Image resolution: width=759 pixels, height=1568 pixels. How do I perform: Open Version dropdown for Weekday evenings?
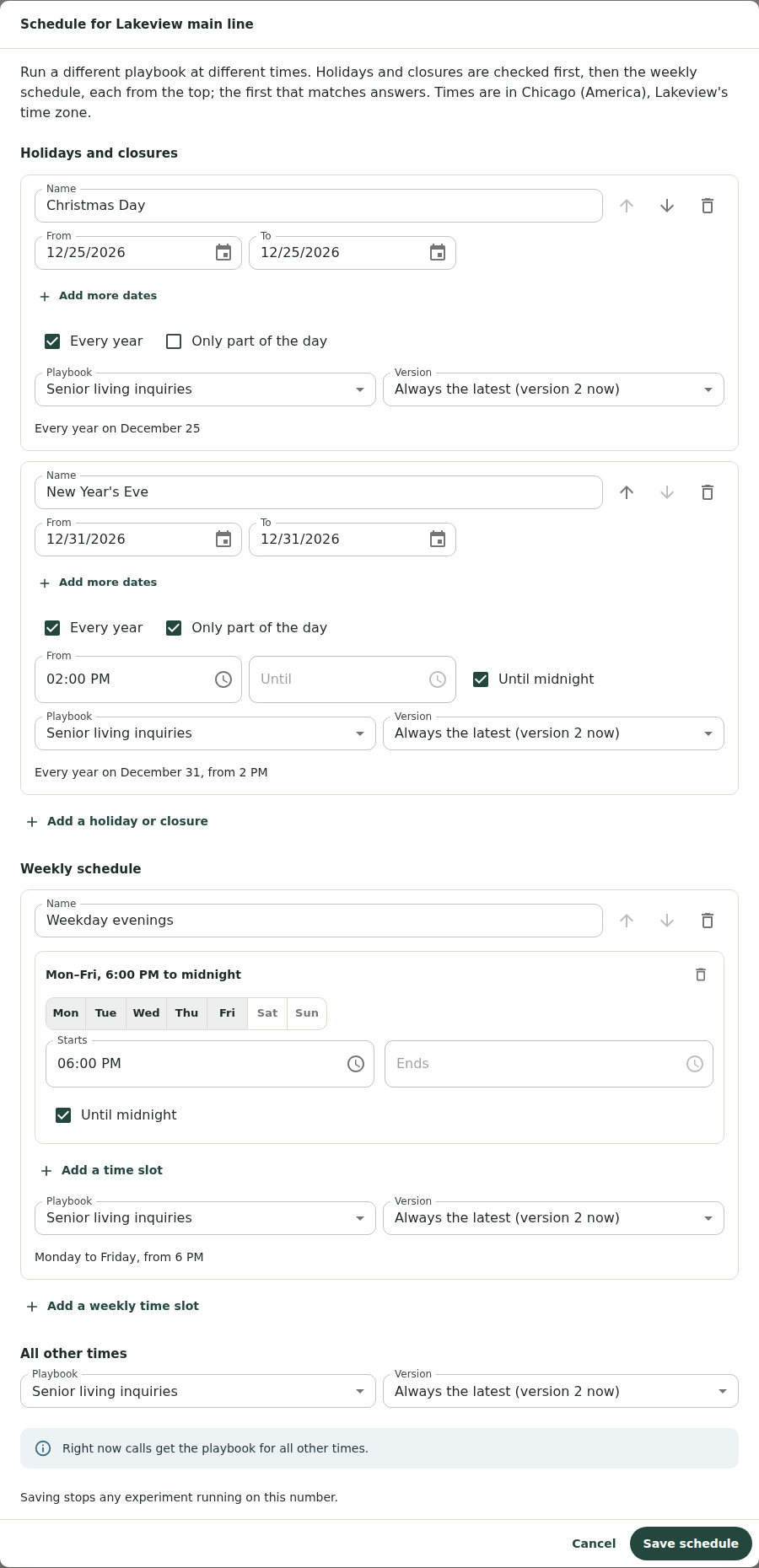[553, 1218]
